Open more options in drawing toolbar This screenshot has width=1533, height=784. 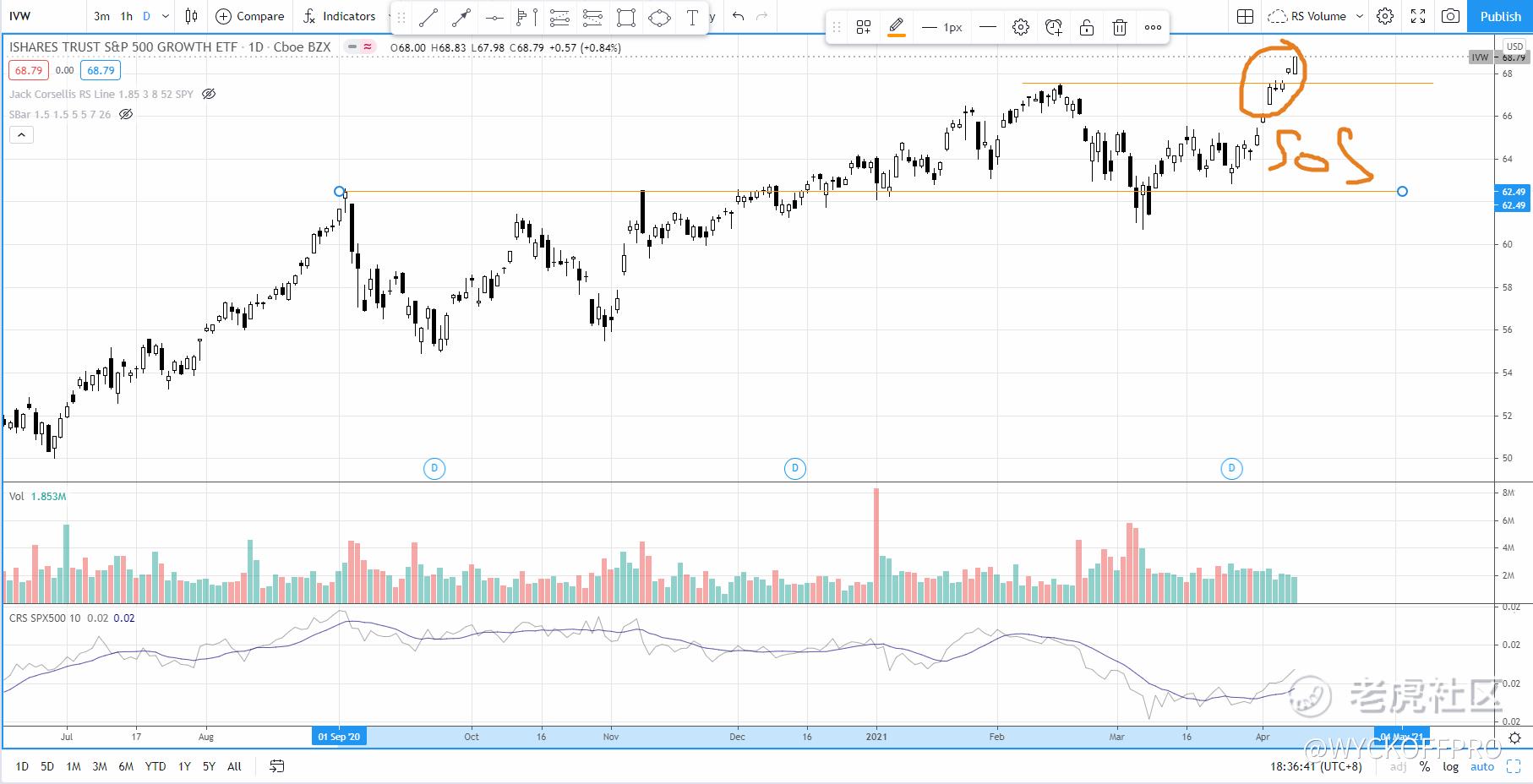[x=1153, y=28]
